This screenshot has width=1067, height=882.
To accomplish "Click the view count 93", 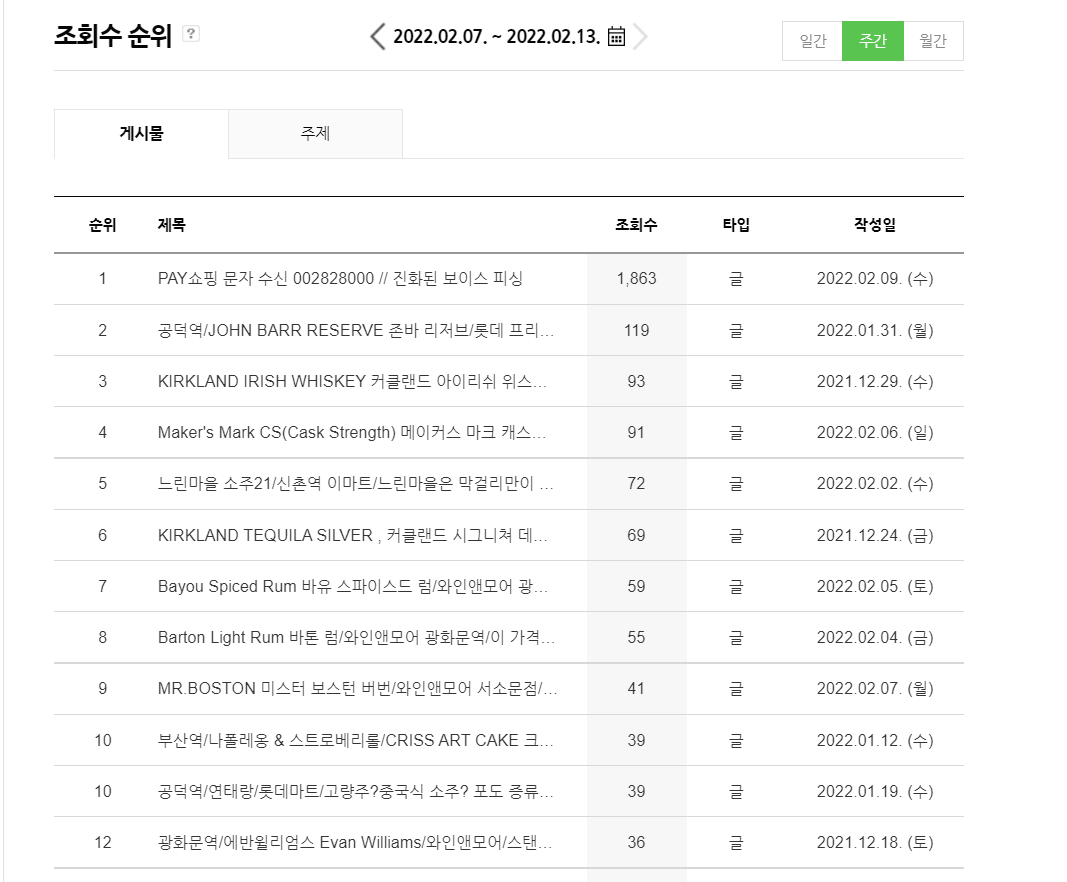I will pyautogui.click(x=636, y=381).
